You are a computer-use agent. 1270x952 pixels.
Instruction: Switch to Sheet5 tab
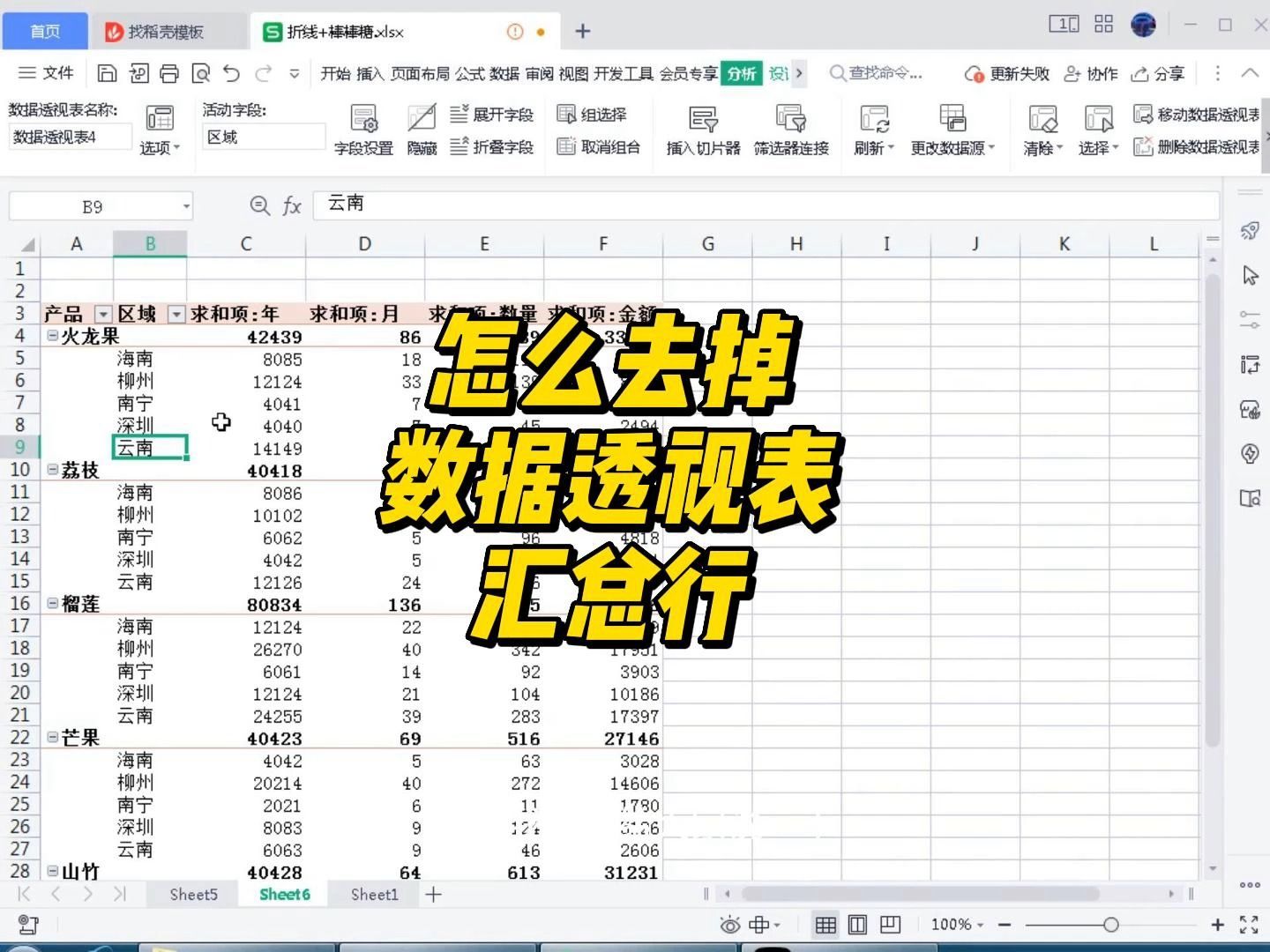193,895
